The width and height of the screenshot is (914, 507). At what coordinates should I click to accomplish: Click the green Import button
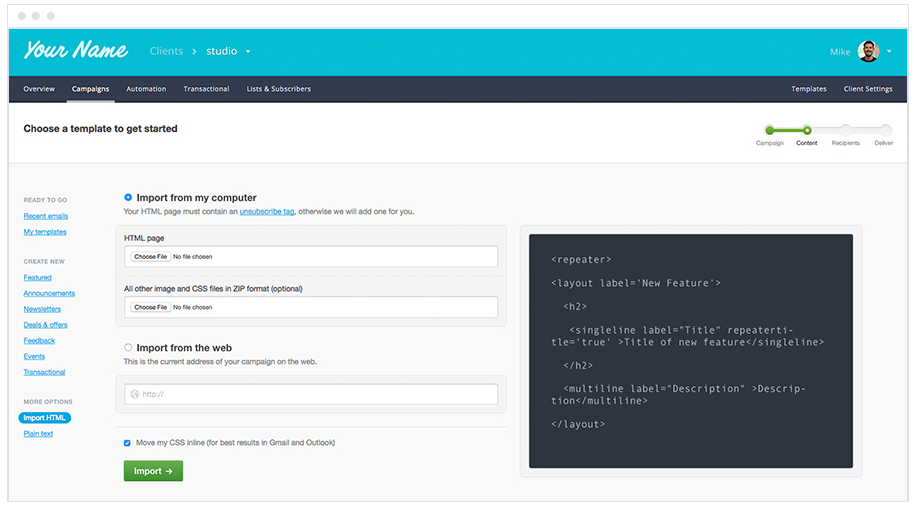153,471
